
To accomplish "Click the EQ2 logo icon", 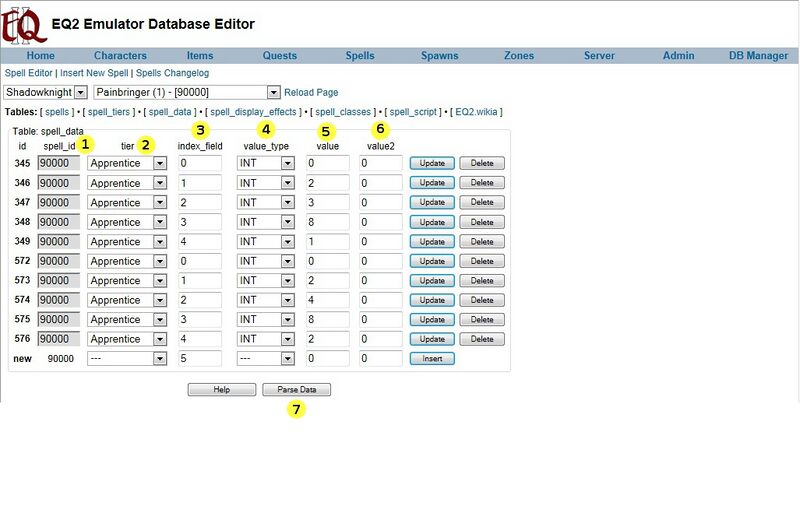I will 23,25.
